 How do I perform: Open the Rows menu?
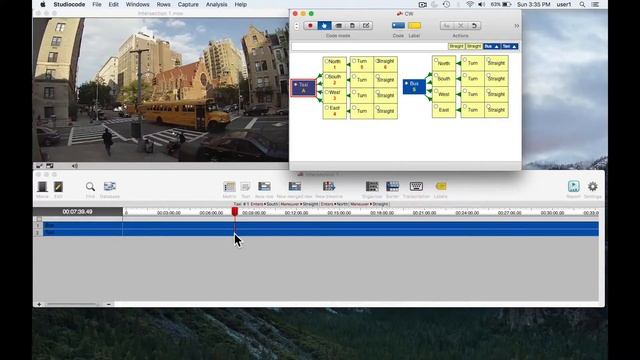pyautogui.click(x=163, y=4)
